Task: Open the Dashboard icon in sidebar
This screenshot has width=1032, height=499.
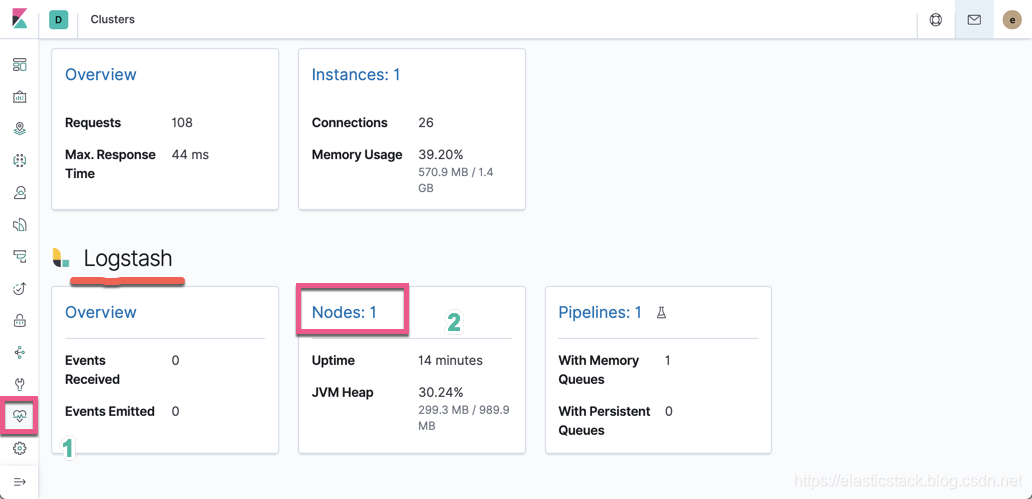Action: pos(20,65)
